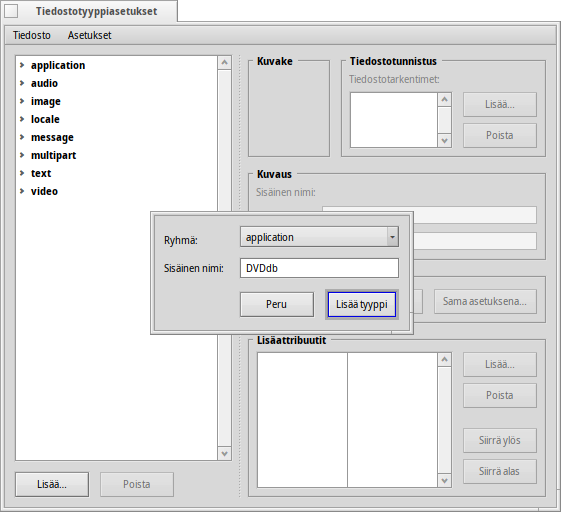561x512 pixels.
Task: Expand the image tree group
Action: tap(22, 101)
